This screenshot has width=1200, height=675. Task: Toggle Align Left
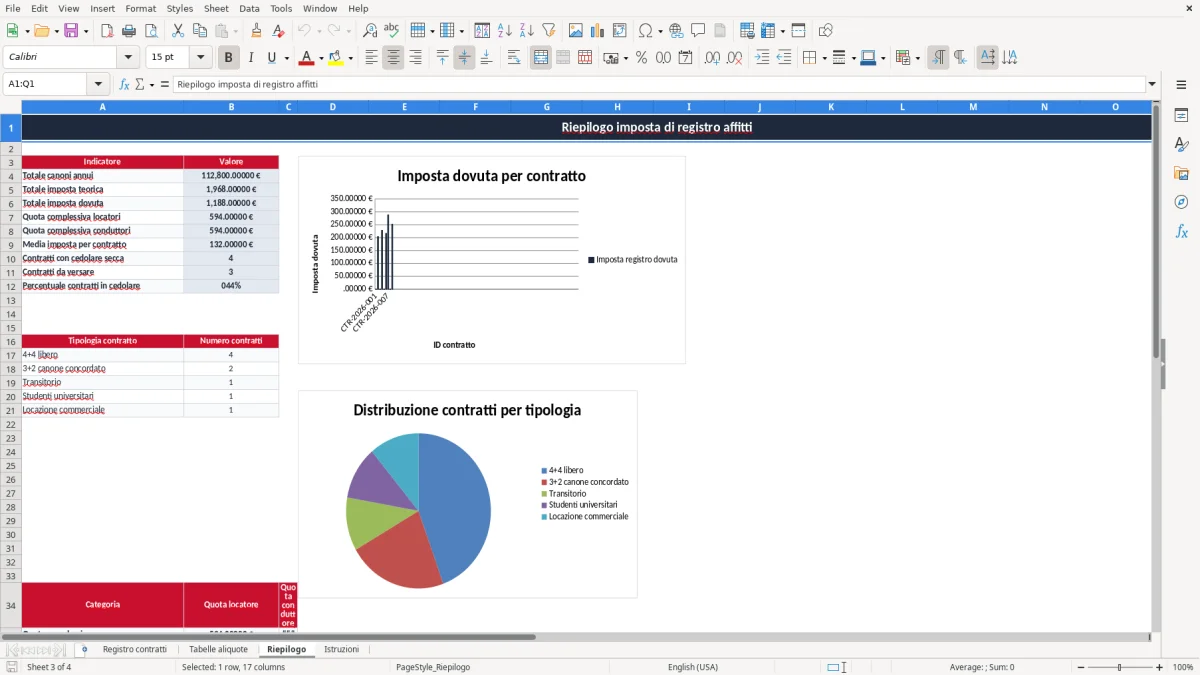click(372, 58)
